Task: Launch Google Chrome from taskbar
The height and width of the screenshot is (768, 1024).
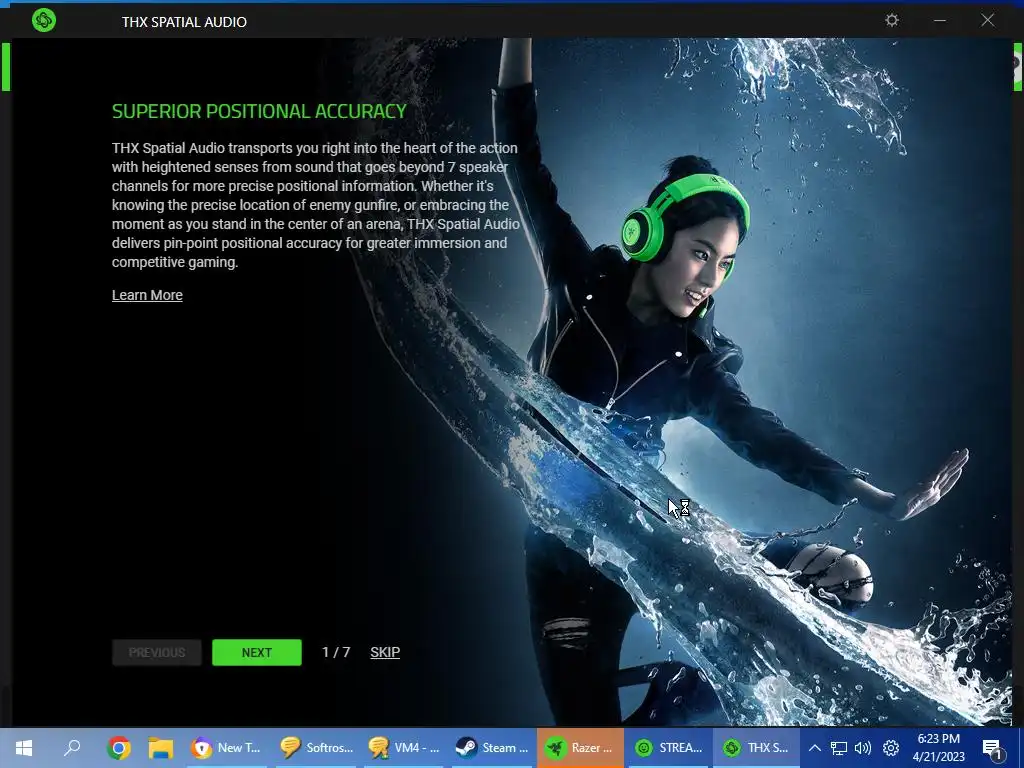Action: click(x=119, y=748)
